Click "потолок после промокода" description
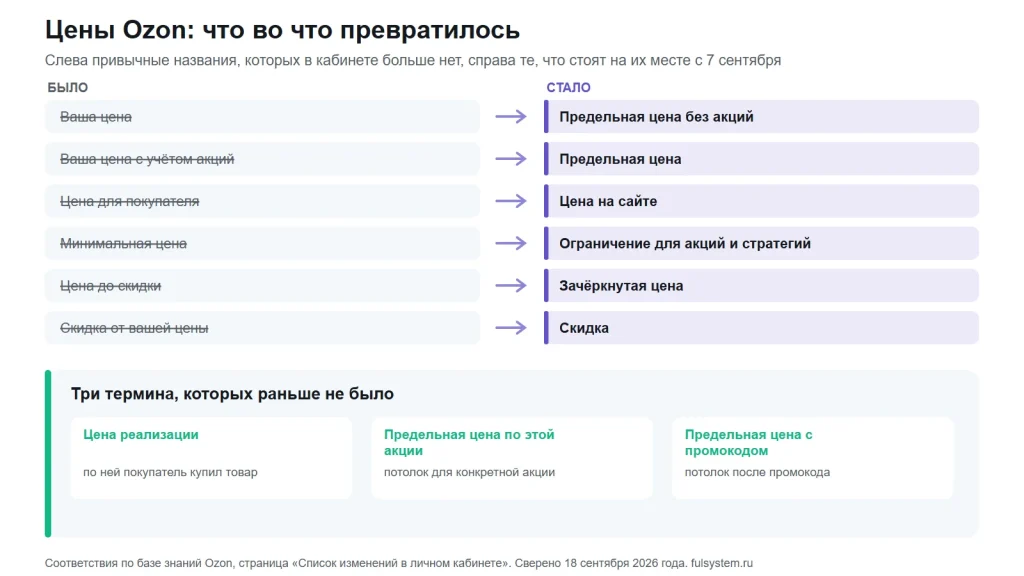The image size is (1024, 576). (757, 472)
